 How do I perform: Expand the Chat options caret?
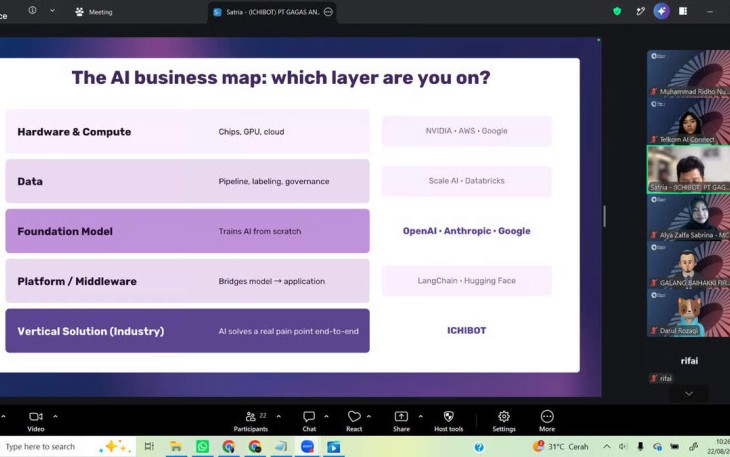pyautogui.click(x=326, y=417)
